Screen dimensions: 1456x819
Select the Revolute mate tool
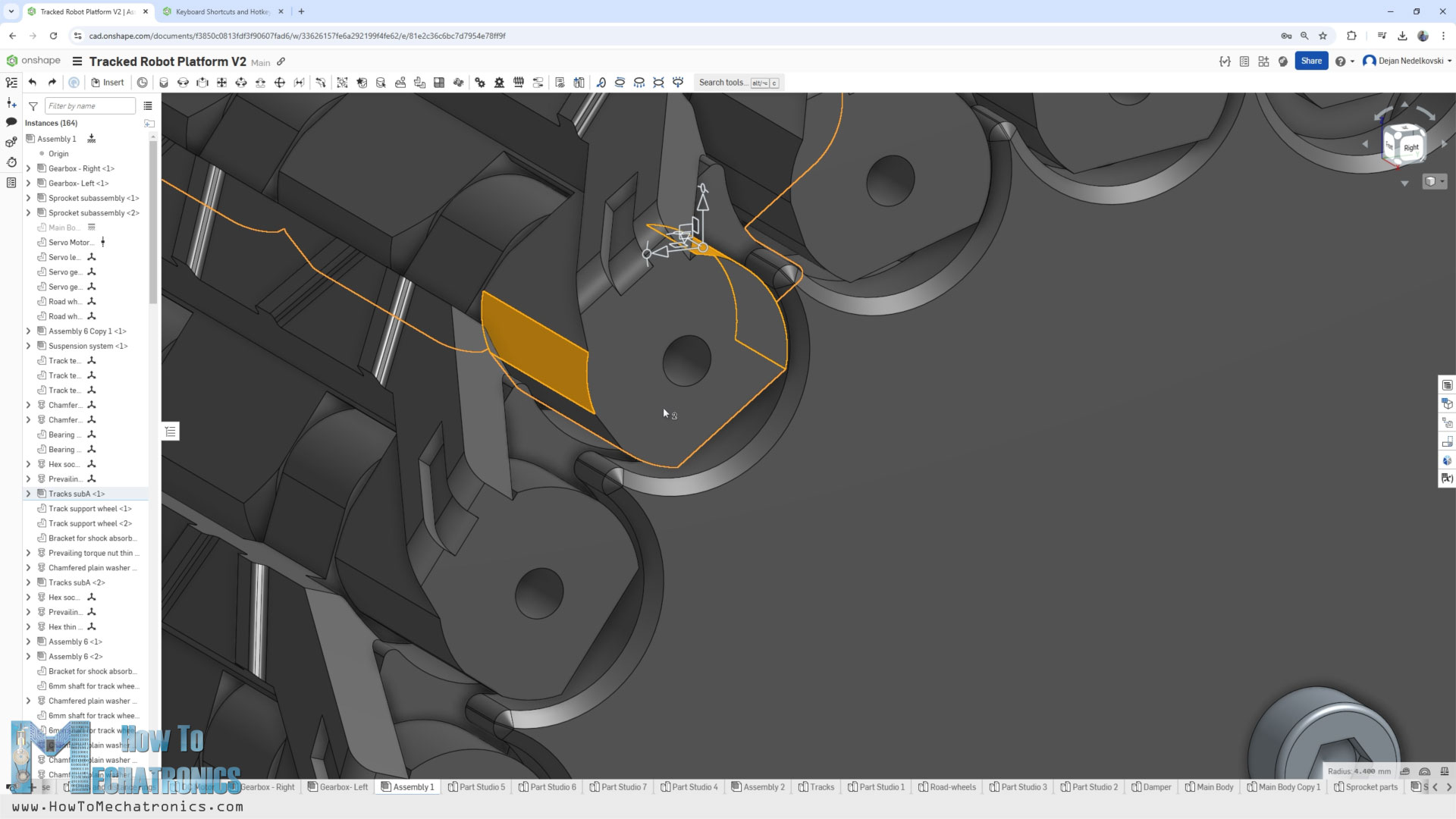(183, 83)
